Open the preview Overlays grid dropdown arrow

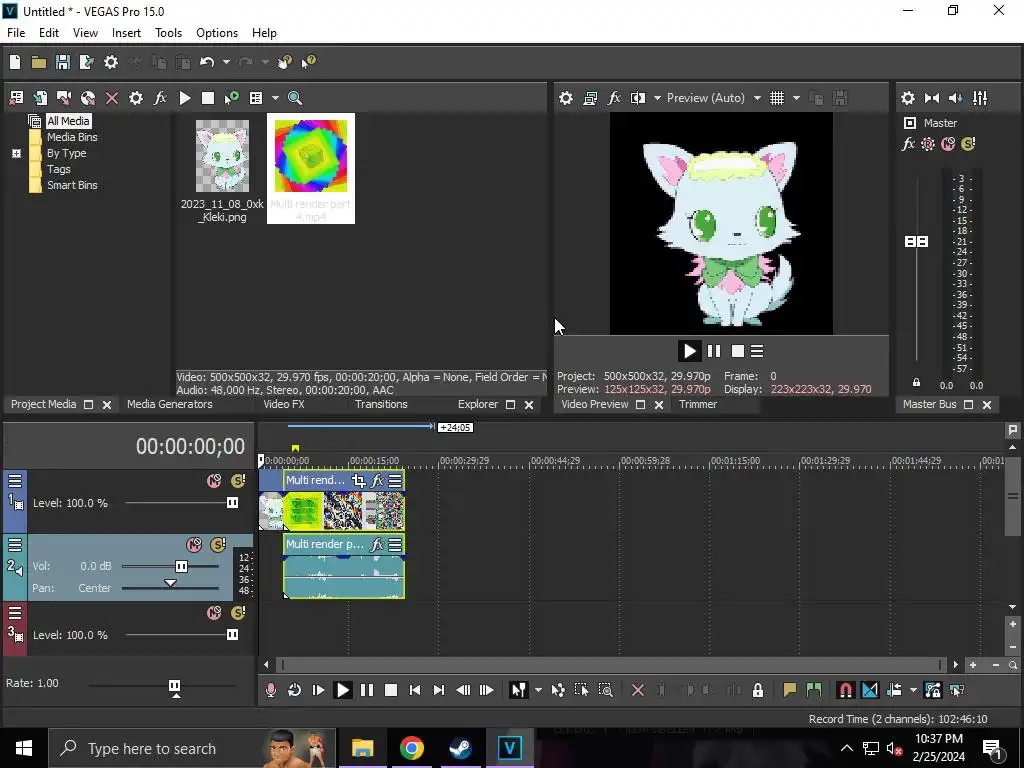pos(796,98)
